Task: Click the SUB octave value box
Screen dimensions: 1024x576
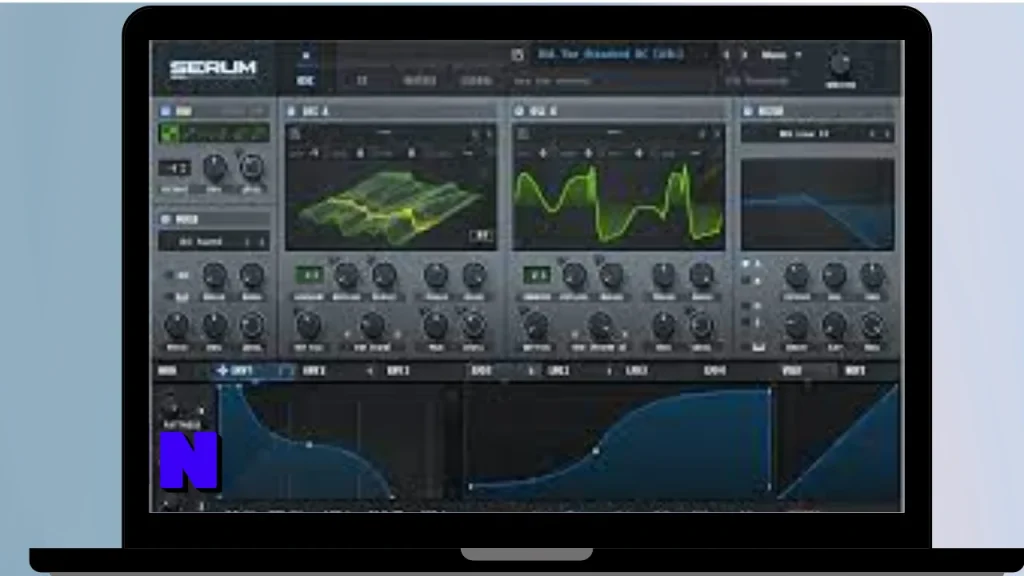Action: click(174, 168)
